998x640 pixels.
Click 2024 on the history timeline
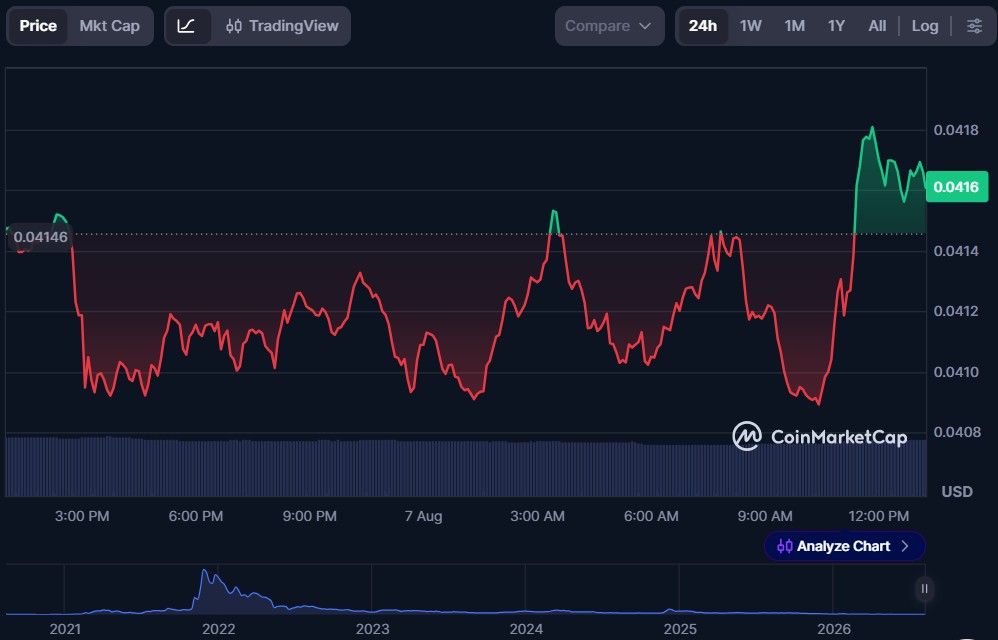pos(526,629)
